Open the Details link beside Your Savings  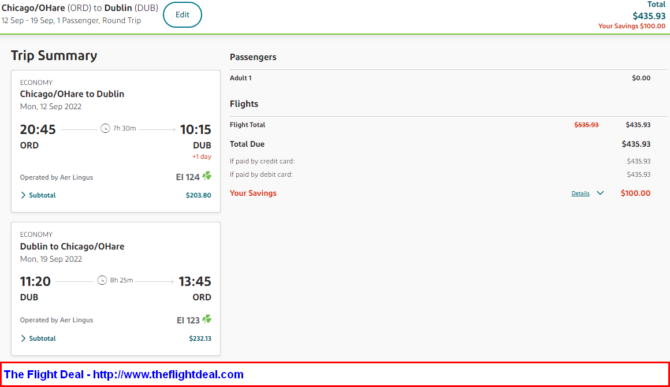[580, 194]
